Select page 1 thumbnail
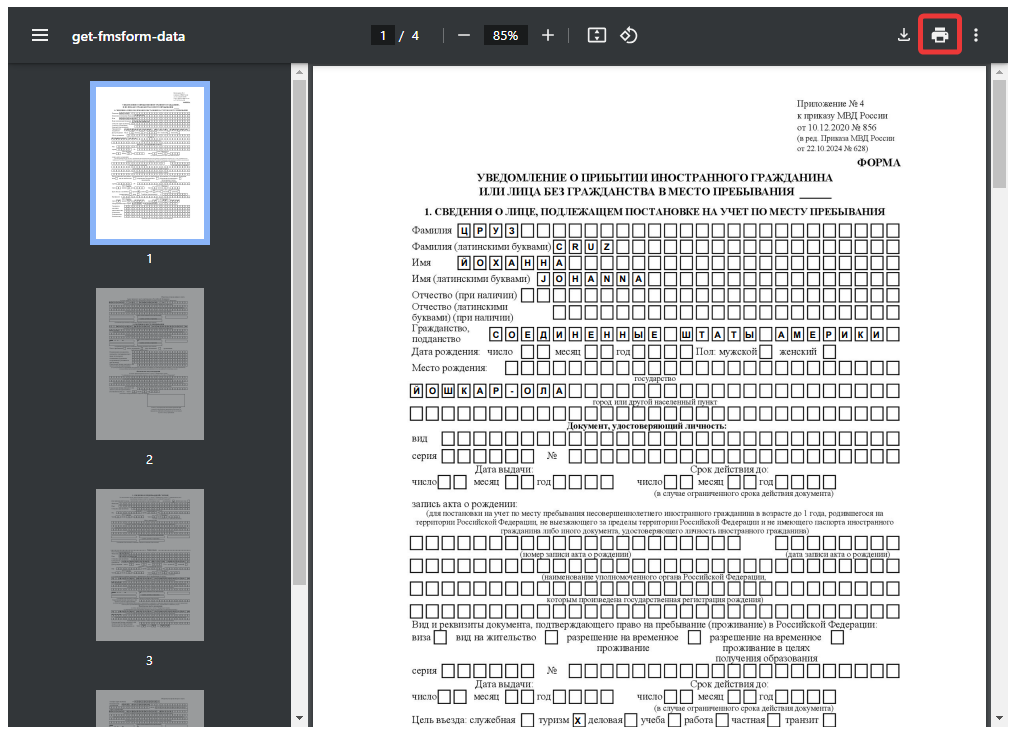Screen dimensions: 1016x737 150,163
